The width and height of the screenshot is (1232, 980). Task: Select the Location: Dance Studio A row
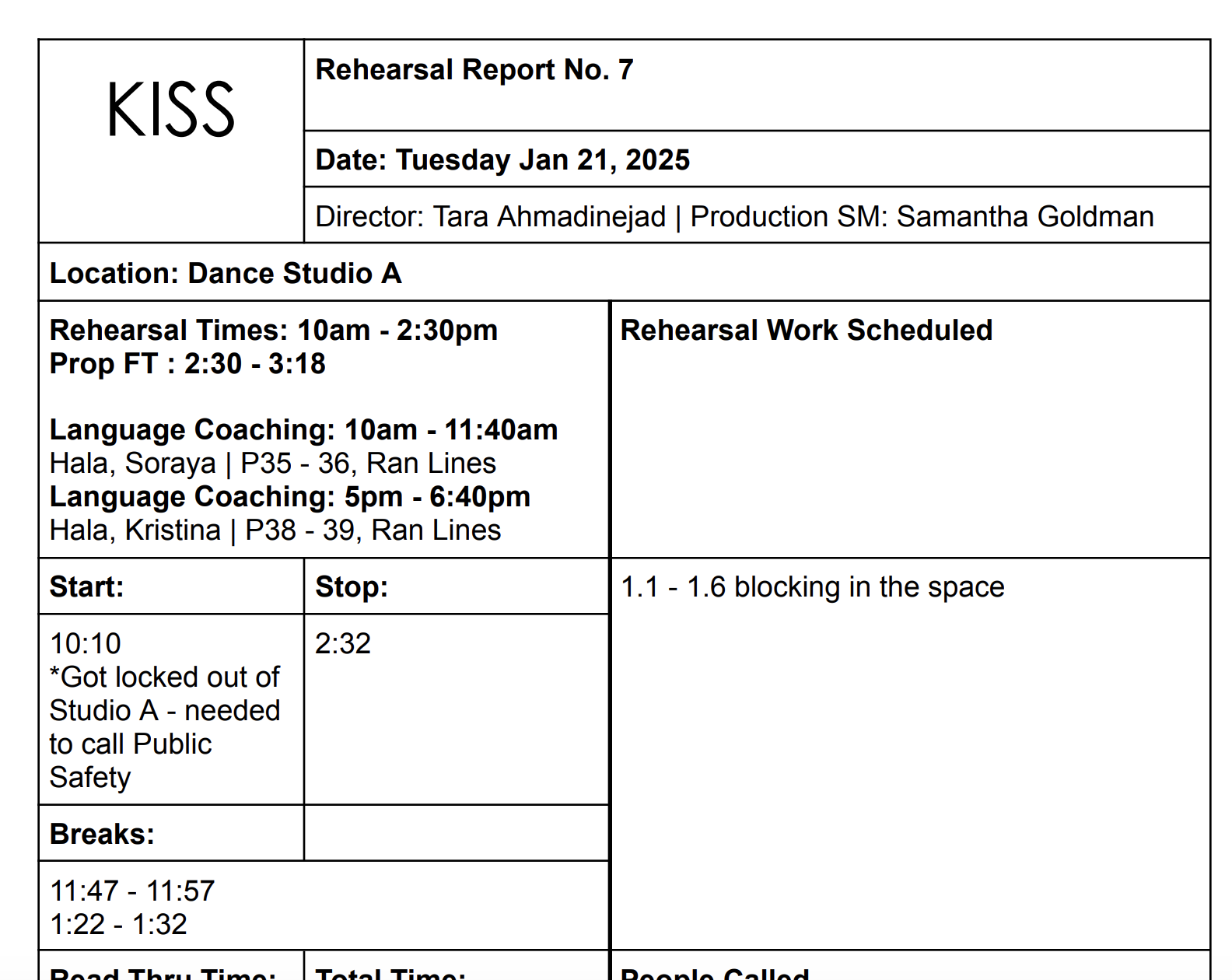point(625,272)
